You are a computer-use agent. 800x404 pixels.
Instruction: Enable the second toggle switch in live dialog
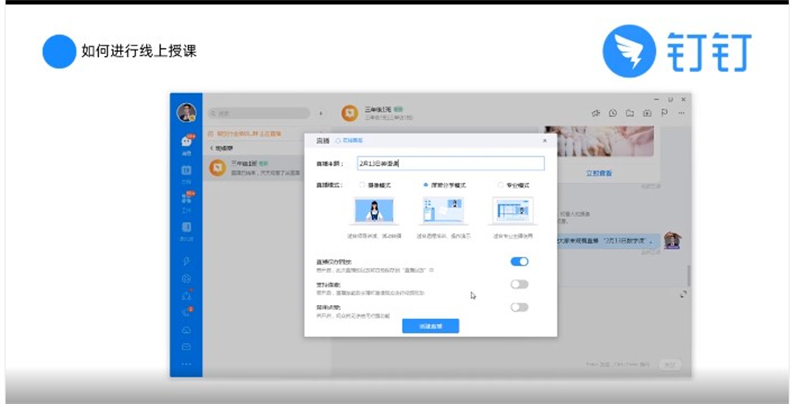tap(519, 284)
